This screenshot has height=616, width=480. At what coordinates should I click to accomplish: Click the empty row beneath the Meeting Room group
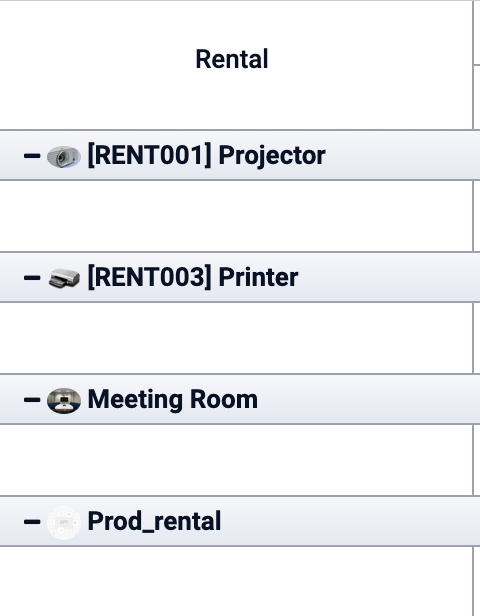[236, 460]
